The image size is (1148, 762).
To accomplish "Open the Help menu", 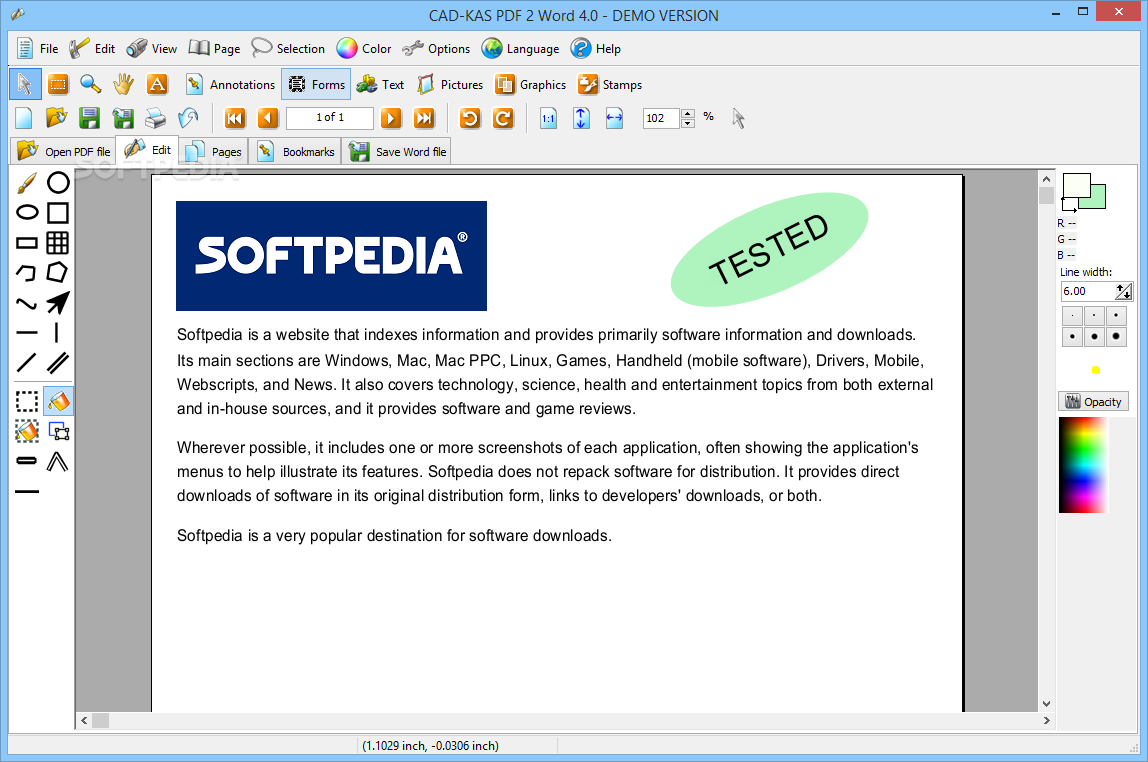I will point(596,48).
